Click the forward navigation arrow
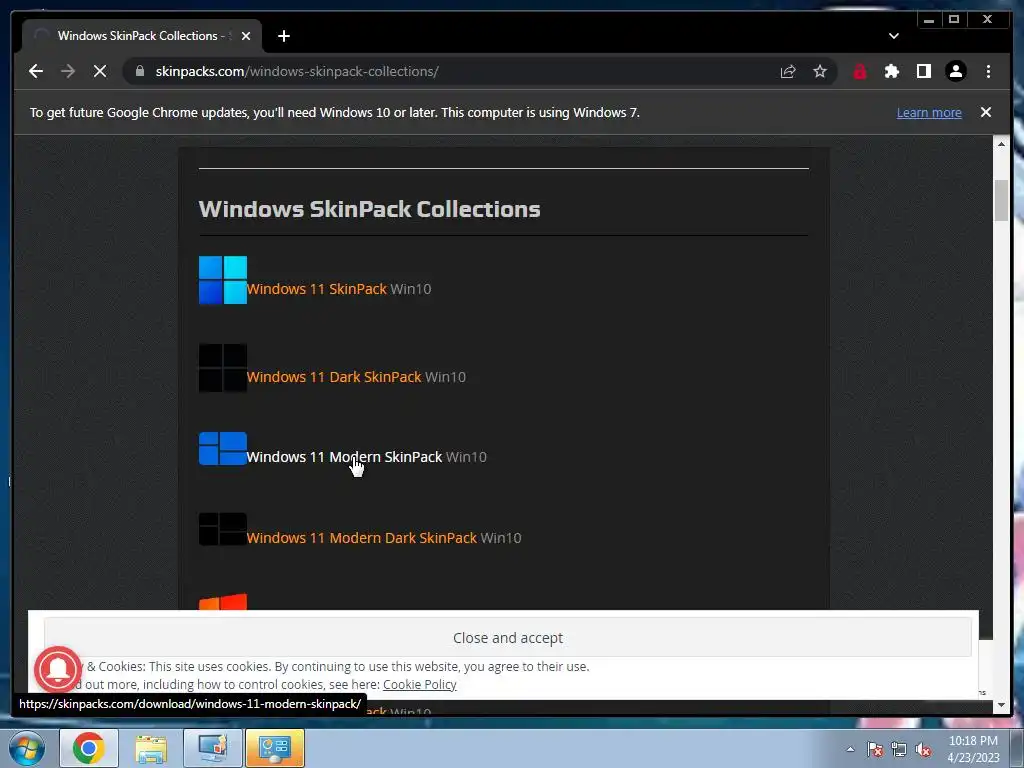The width and height of the screenshot is (1024, 768). coord(68,71)
